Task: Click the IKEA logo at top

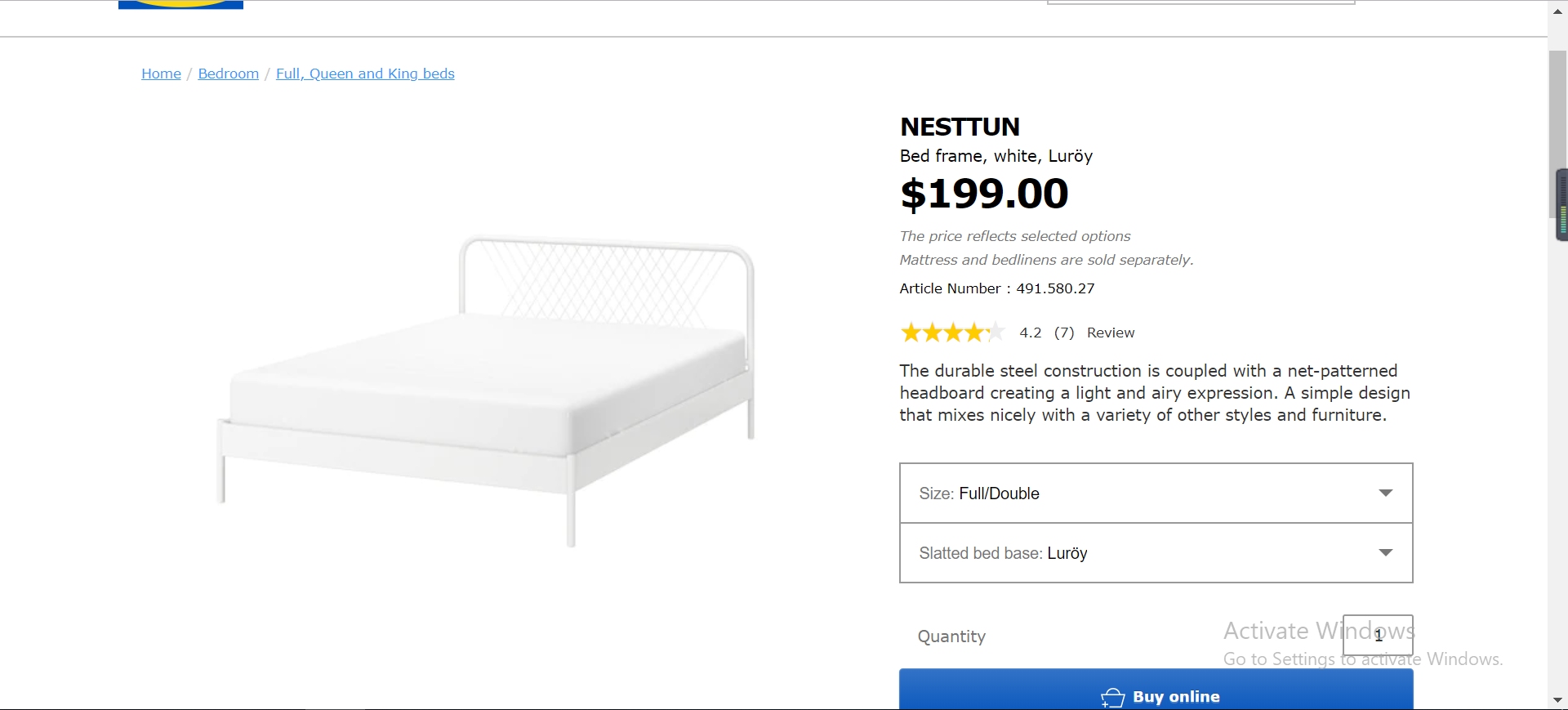Action: pyautogui.click(x=180, y=4)
